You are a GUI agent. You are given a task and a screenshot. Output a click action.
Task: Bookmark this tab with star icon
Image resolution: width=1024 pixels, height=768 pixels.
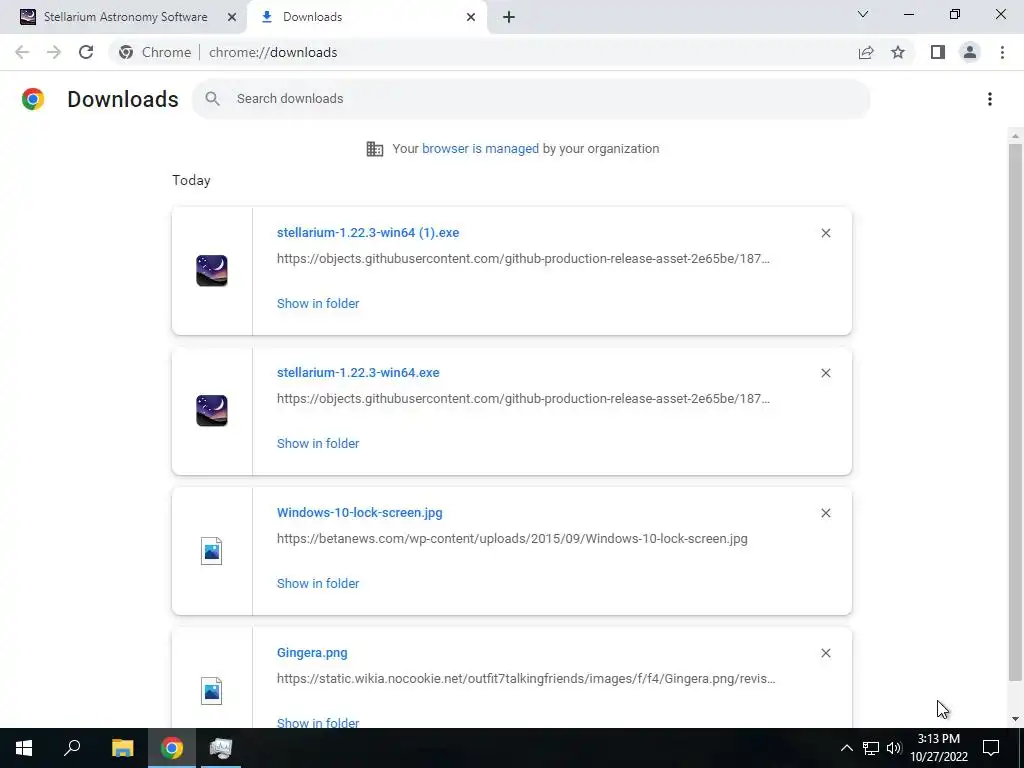tap(898, 52)
